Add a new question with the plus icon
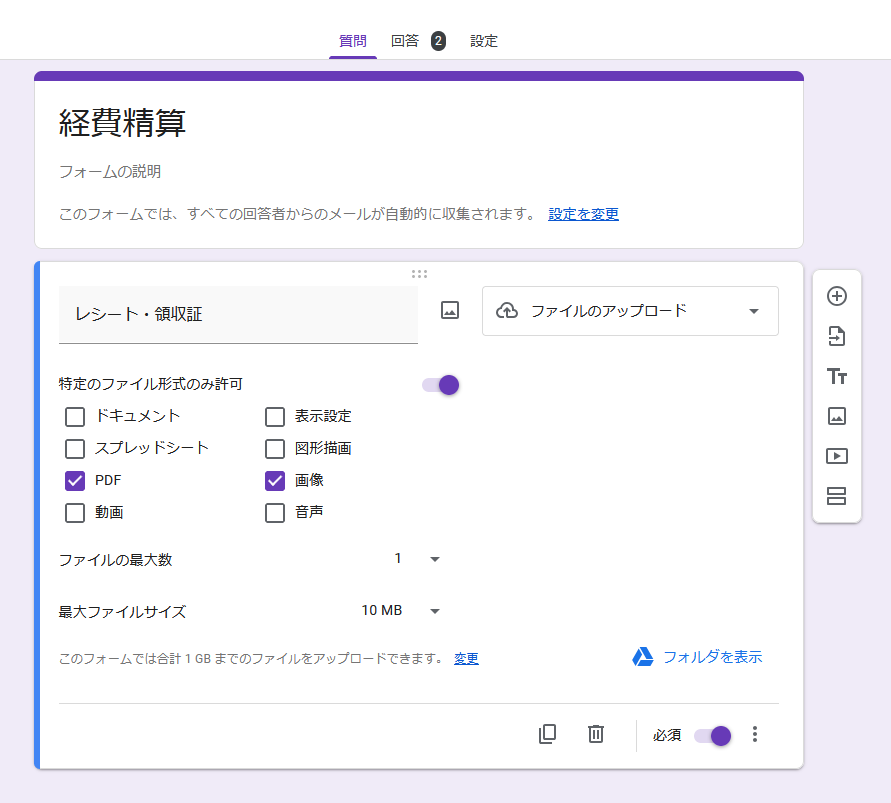 tap(837, 296)
